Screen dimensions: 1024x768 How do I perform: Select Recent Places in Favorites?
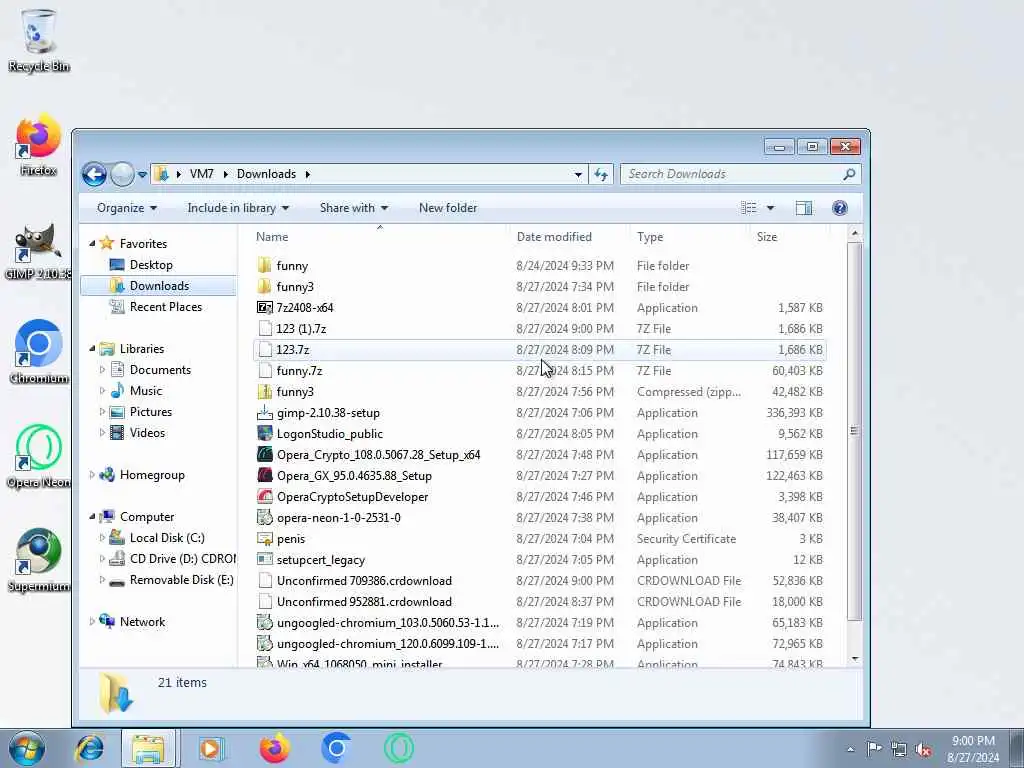(166, 307)
